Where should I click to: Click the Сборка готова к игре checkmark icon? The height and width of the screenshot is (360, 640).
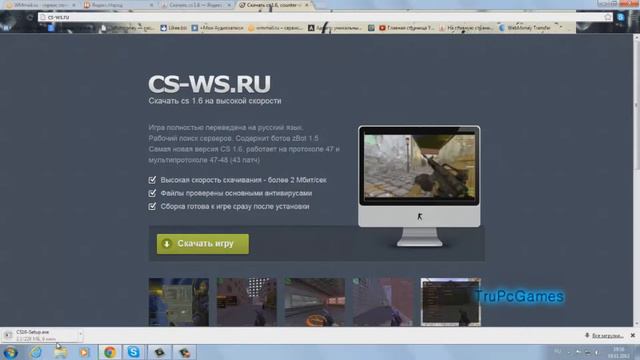(152, 206)
